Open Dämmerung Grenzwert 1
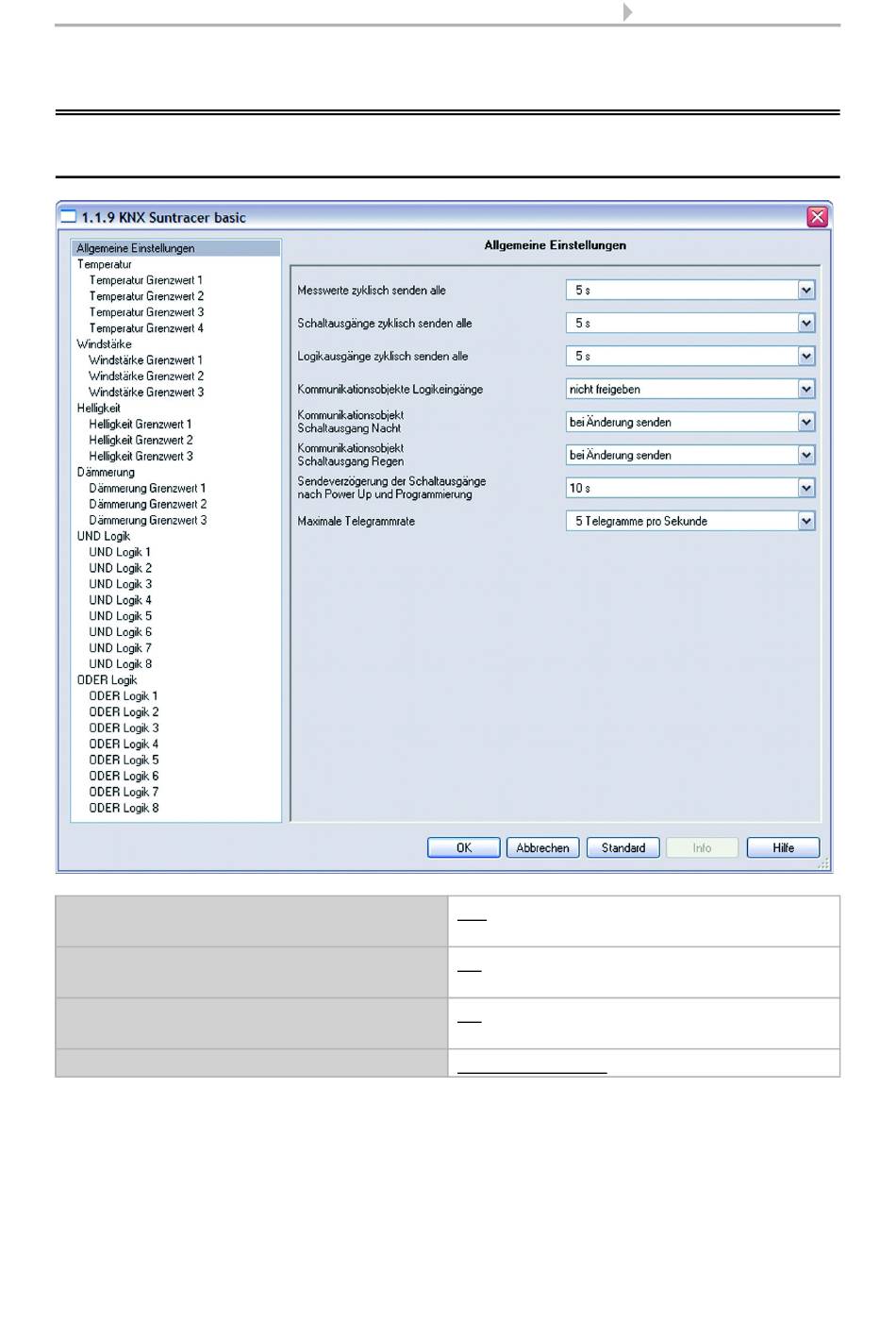The height and width of the screenshot is (1322, 896). 147,489
